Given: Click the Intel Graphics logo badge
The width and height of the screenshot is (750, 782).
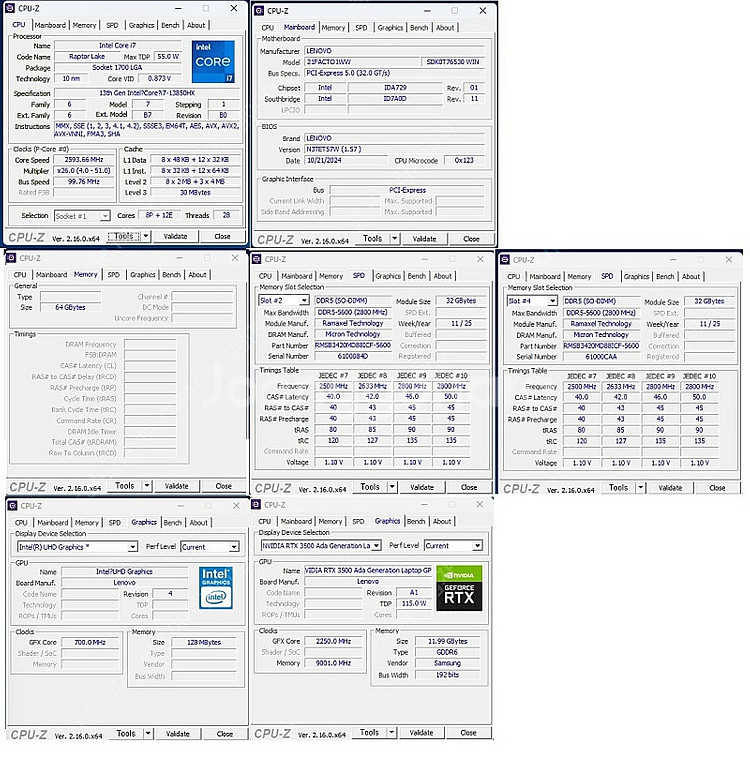Looking at the screenshot, I should 215,587.
